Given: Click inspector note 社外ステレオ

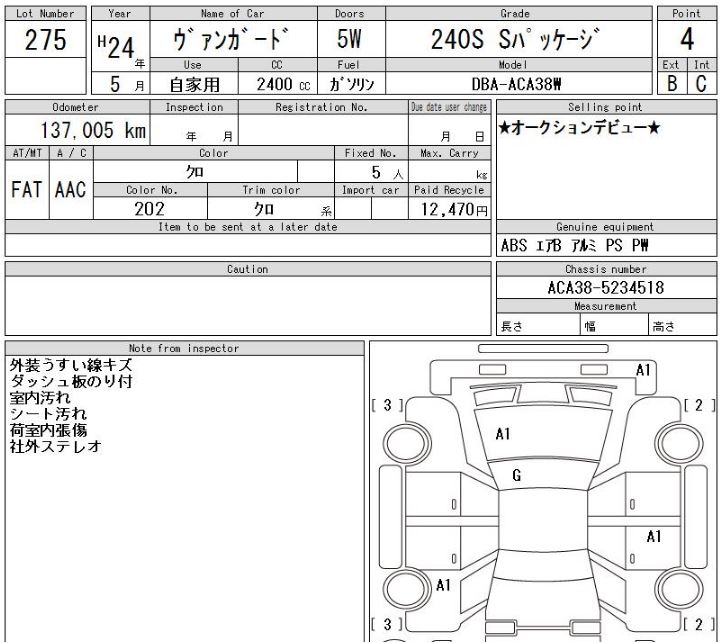Looking at the screenshot, I should [x=56, y=446].
